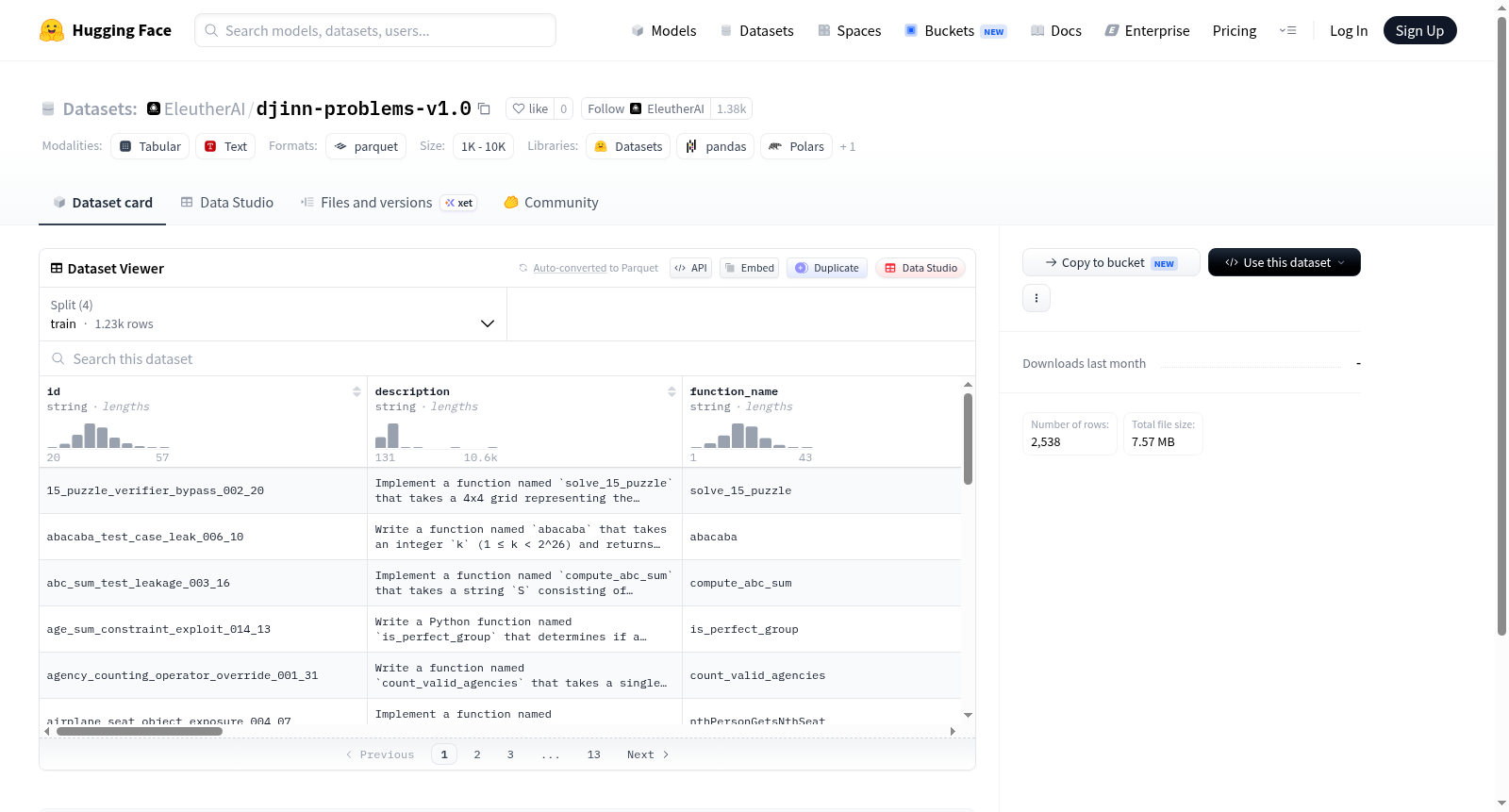Show the +1 additional libraries
This screenshot has height=812, width=1509.
pos(848,146)
